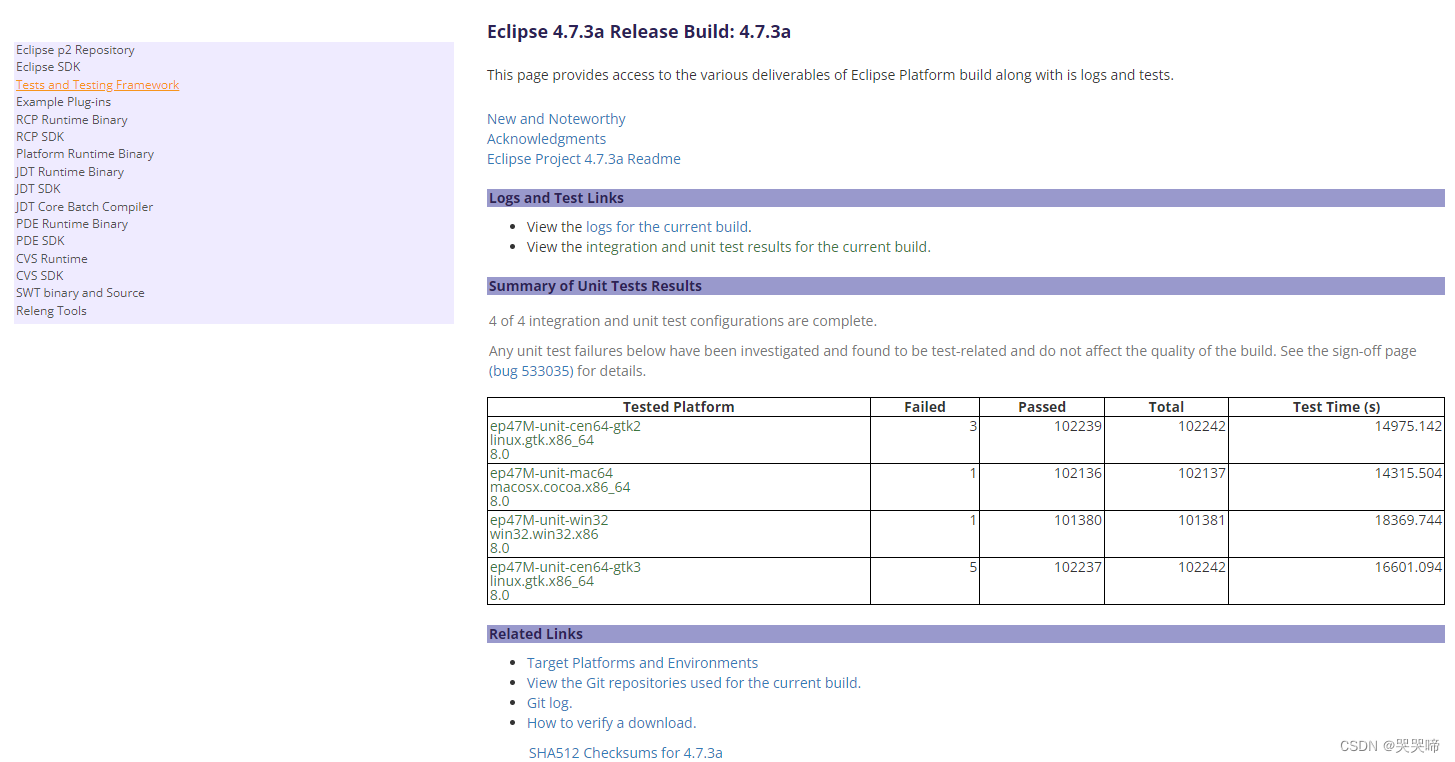View the Acknowledgments page
This screenshot has width=1455, height=762.
546,139
